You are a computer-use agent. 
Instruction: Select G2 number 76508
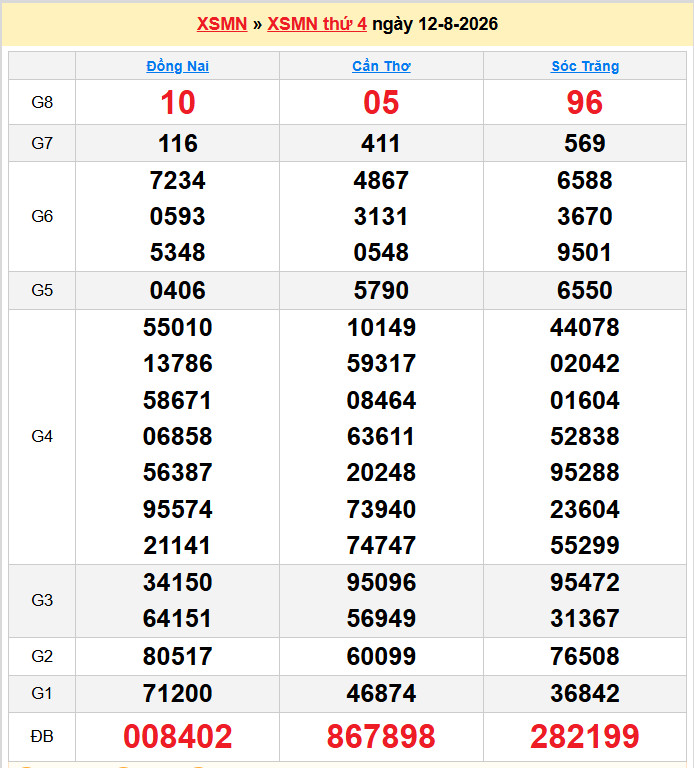pyautogui.click(x=585, y=656)
